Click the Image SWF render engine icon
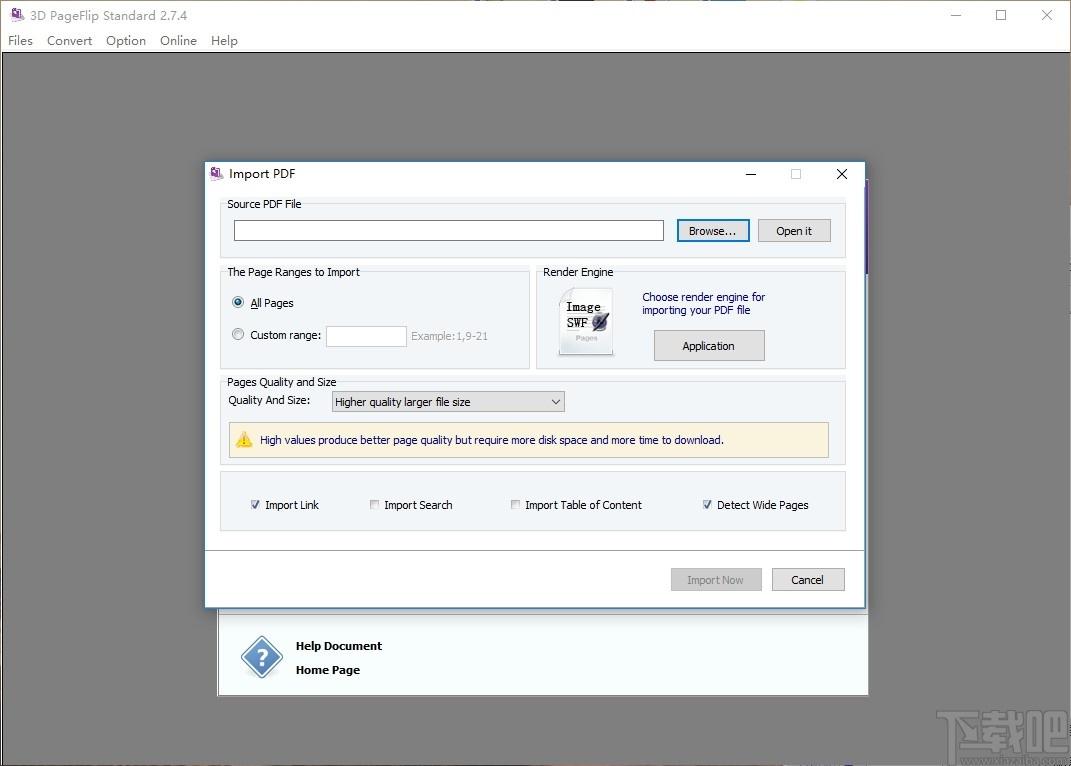Image resolution: width=1071 pixels, height=766 pixels. 585,321
